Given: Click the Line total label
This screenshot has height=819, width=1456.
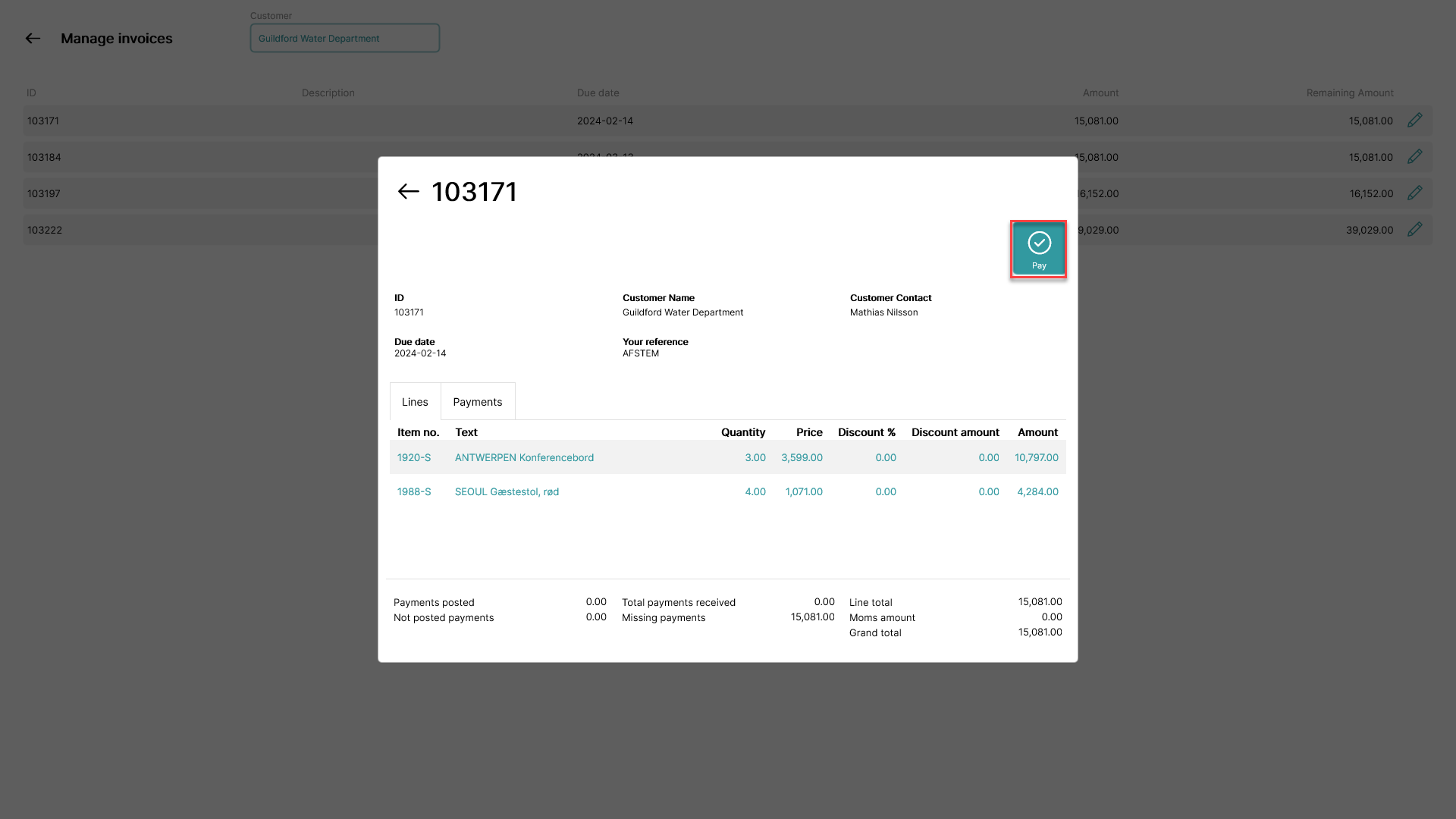Looking at the screenshot, I should click(x=871, y=602).
